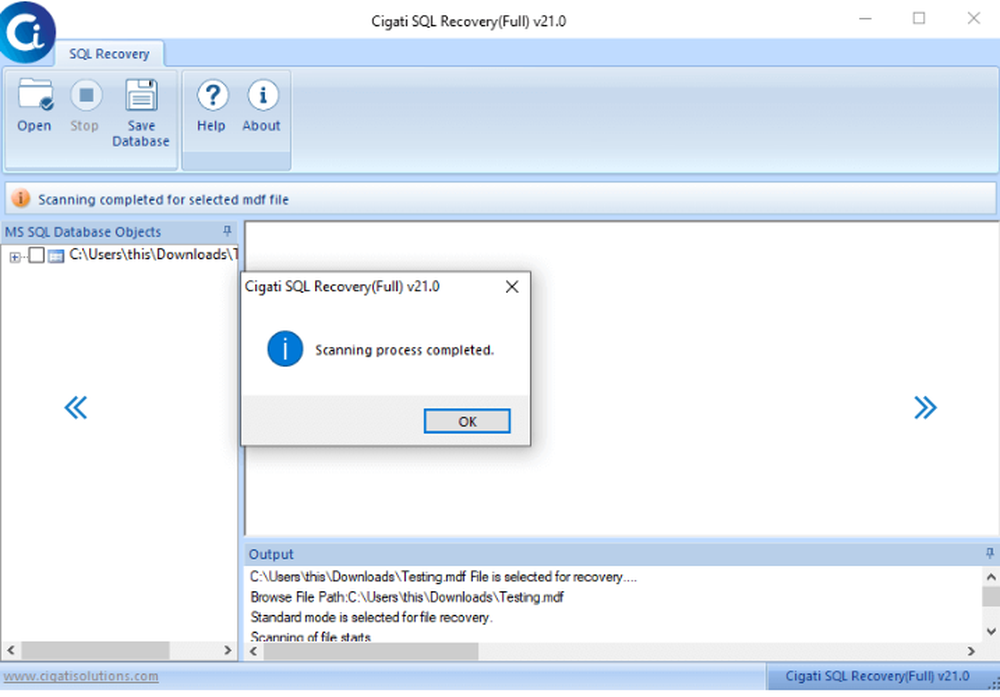Click 'Scanning completed for selected mdf file' message
Viewport: 1000px width, 697px height.
click(163, 200)
